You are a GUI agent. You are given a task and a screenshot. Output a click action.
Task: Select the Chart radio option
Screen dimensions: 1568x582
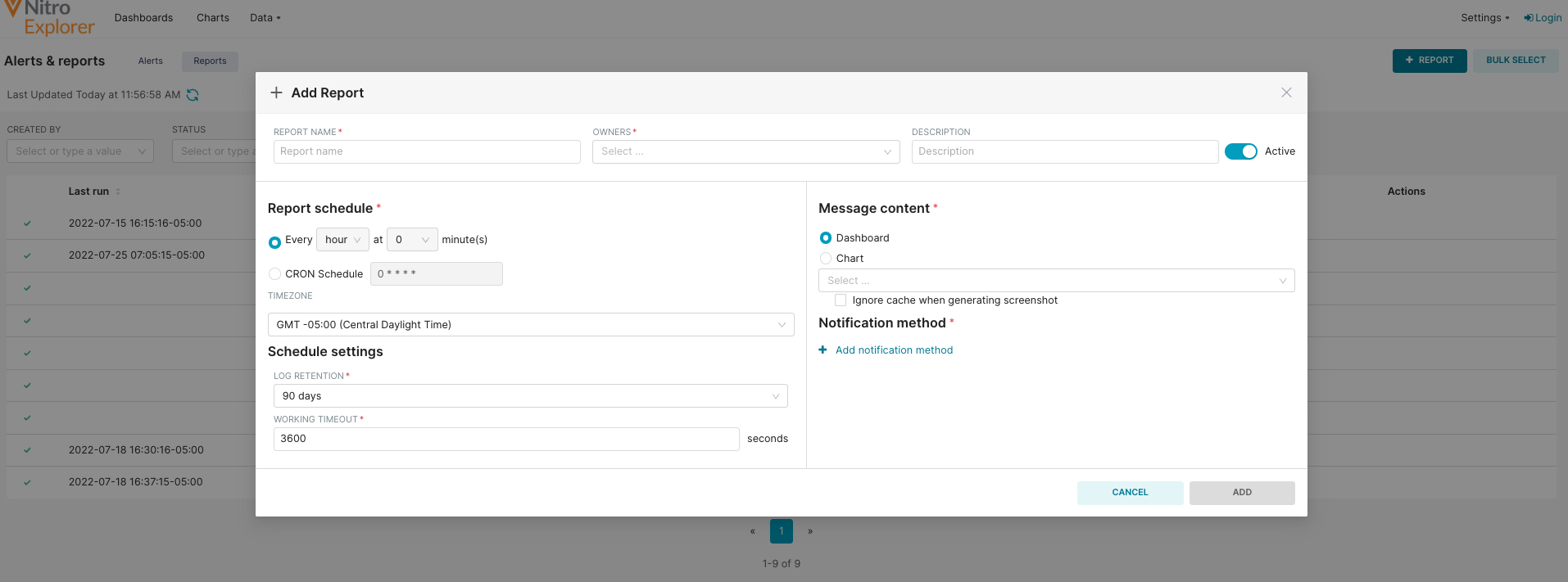pos(826,259)
